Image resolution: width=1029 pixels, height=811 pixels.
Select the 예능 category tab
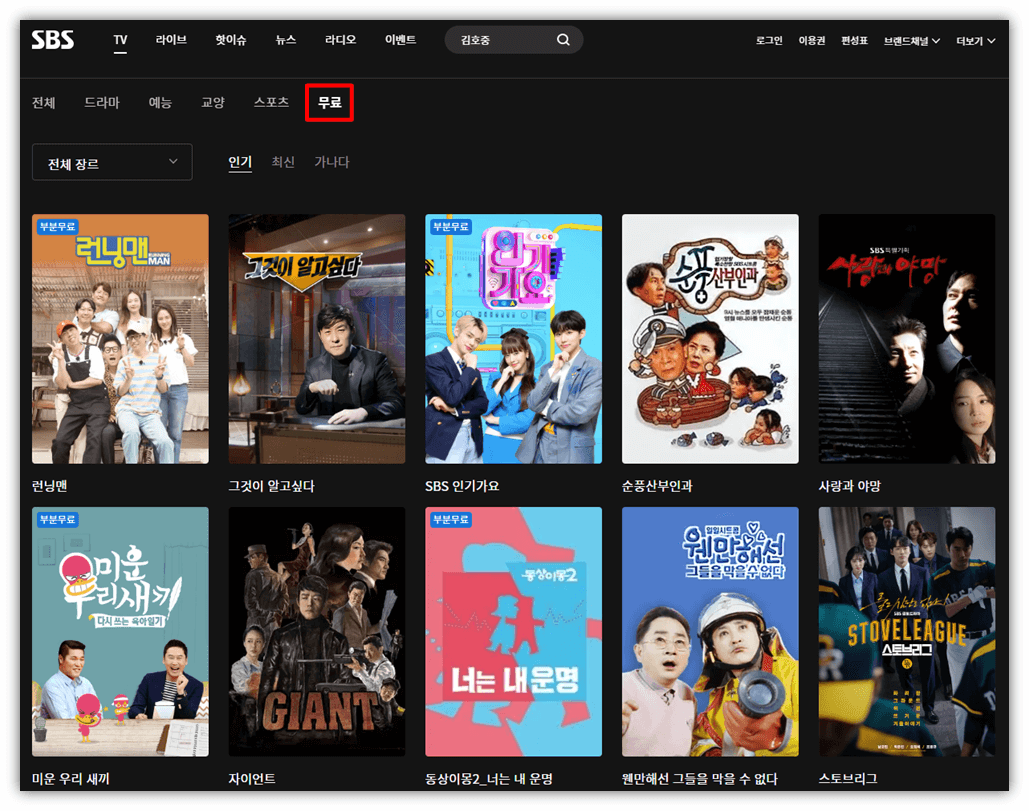click(160, 102)
